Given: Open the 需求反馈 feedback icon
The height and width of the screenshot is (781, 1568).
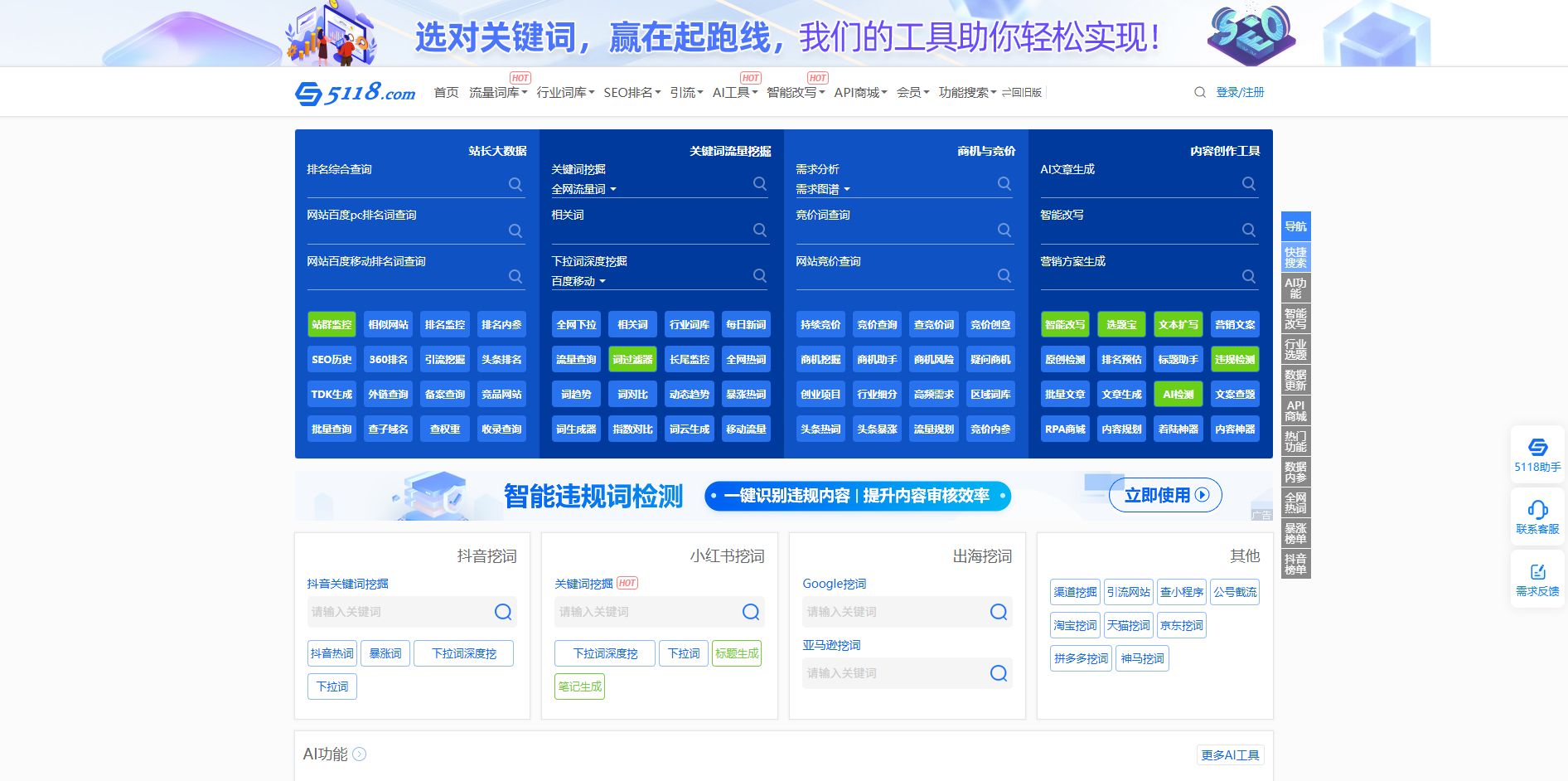Looking at the screenshot, I should tap(1537, 572).
